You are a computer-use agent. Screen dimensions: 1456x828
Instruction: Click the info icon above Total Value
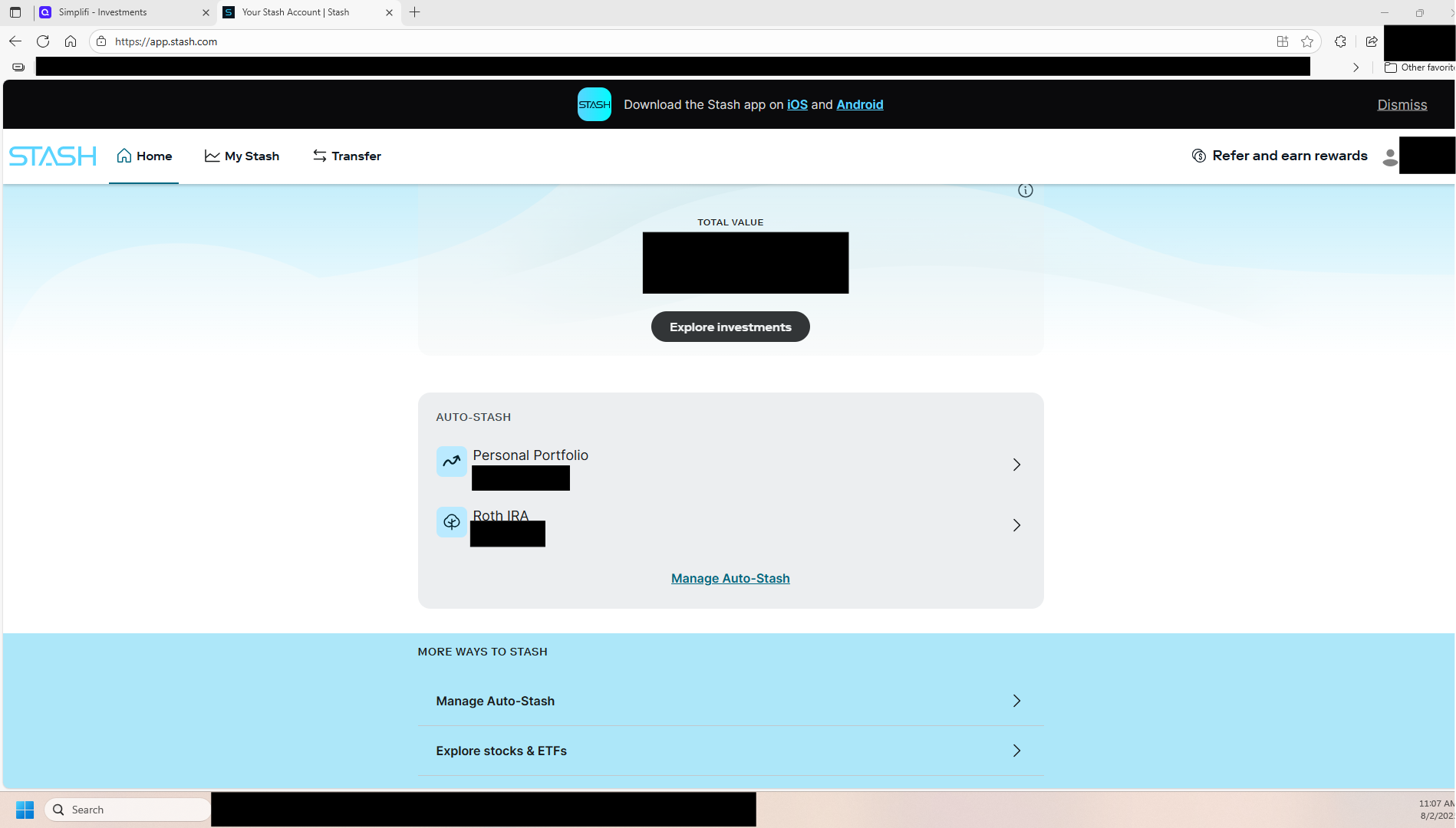[1025, 191]
